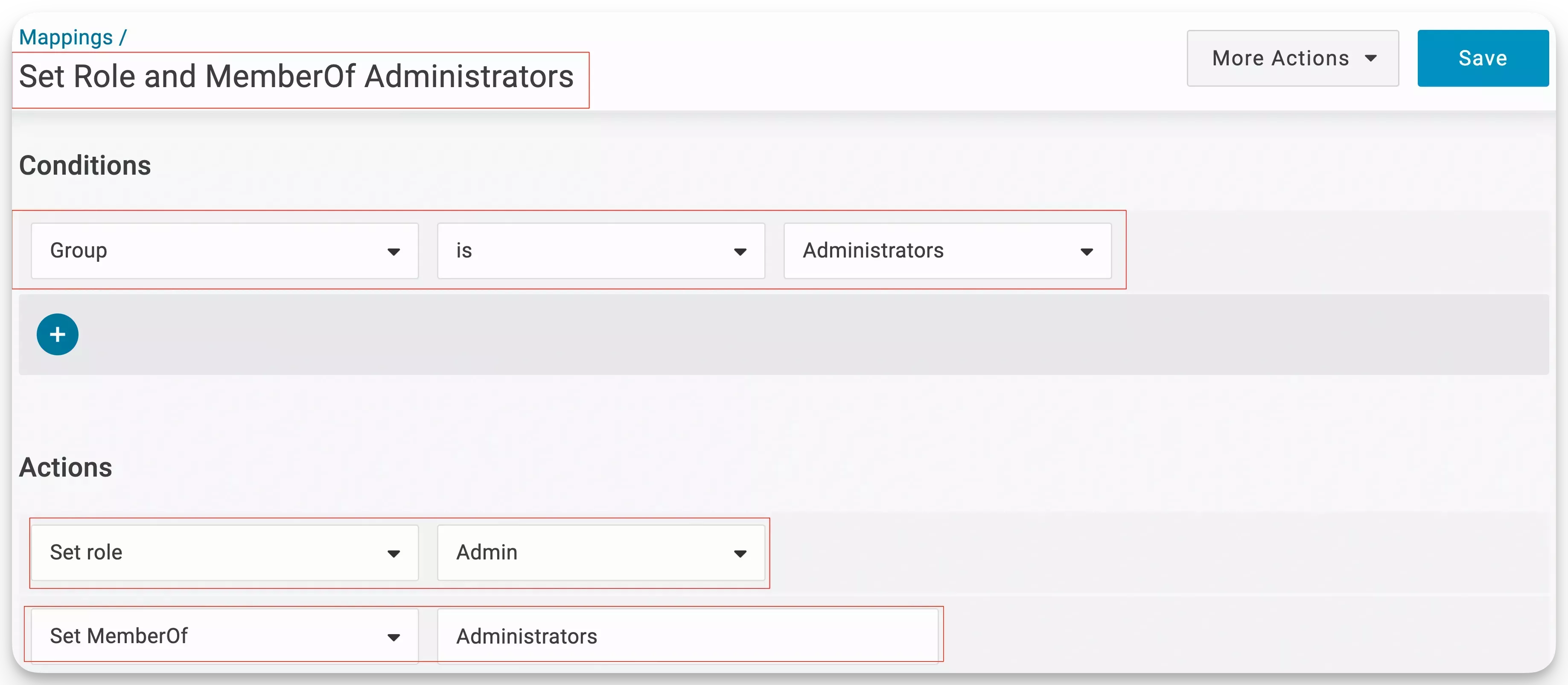Viewport: 1568px width, 685px height.
Task: Click the Administrators MemberOf text field
Action: pos(687,636)
